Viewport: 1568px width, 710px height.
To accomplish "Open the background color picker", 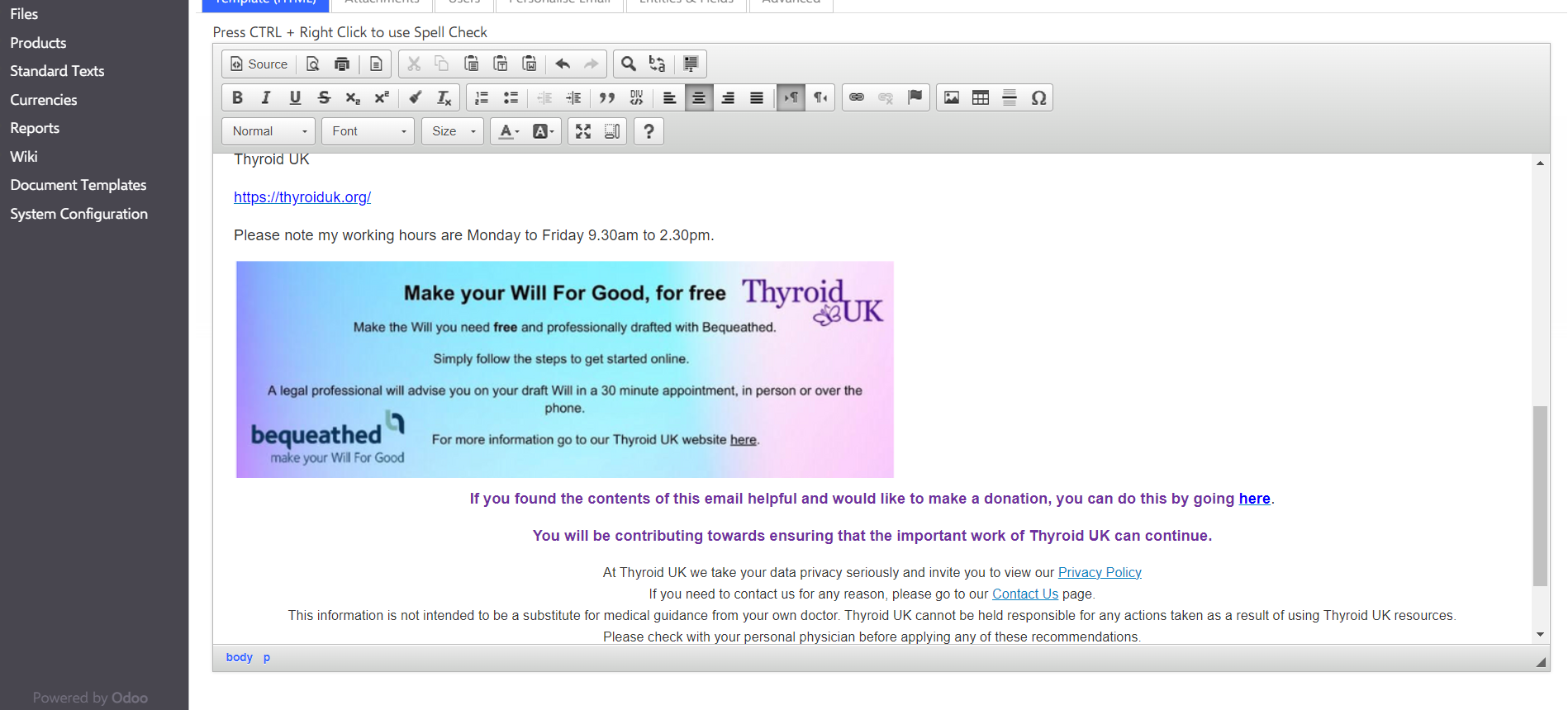I will pyautogui.click(x=544, y=131).
